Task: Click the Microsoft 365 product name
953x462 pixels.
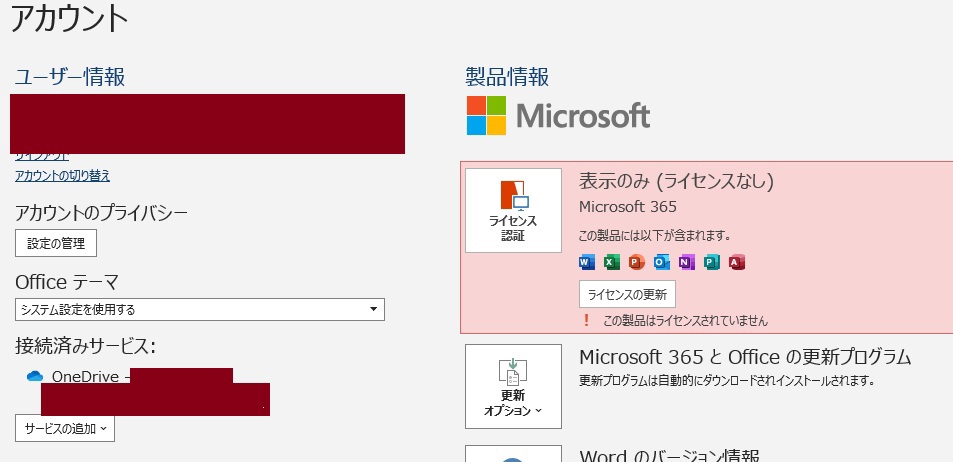Action: pyautogui.click(x=628, y=207)
